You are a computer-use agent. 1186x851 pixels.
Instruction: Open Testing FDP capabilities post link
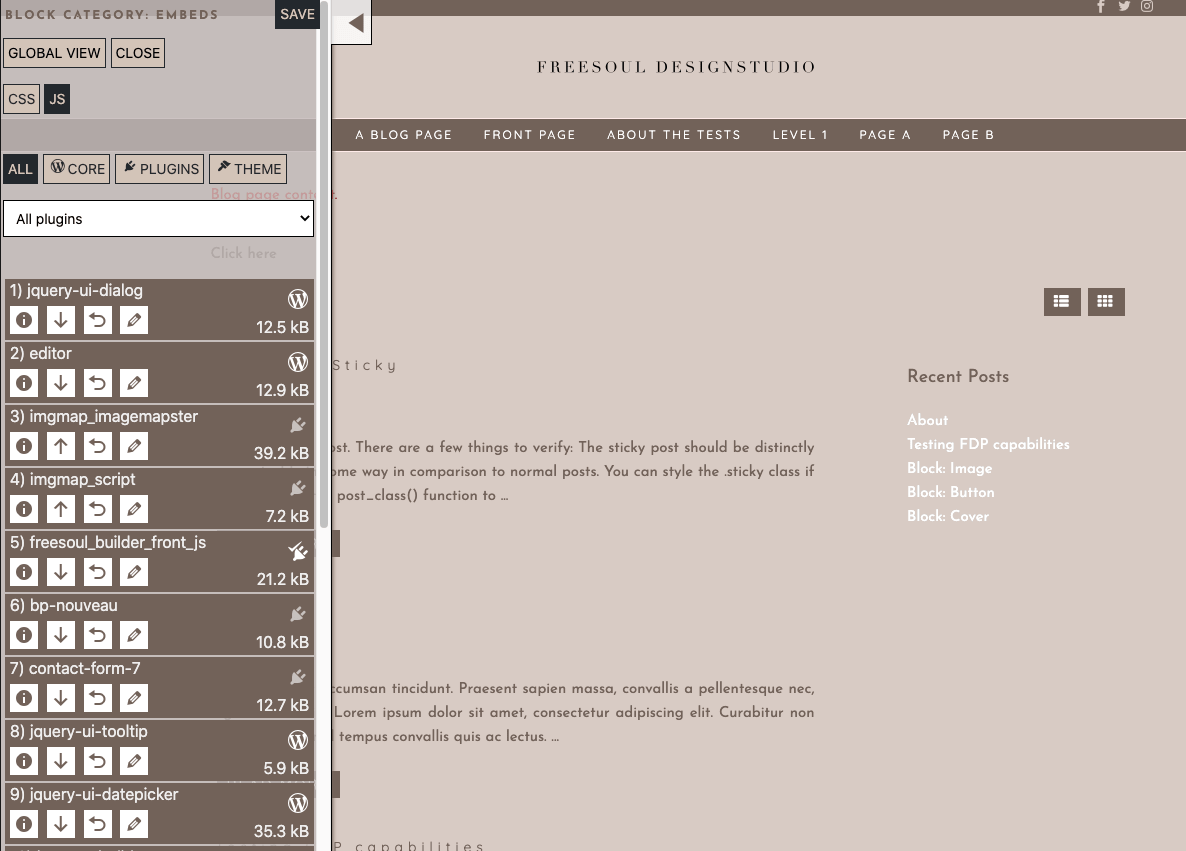[x=988, y=444]
